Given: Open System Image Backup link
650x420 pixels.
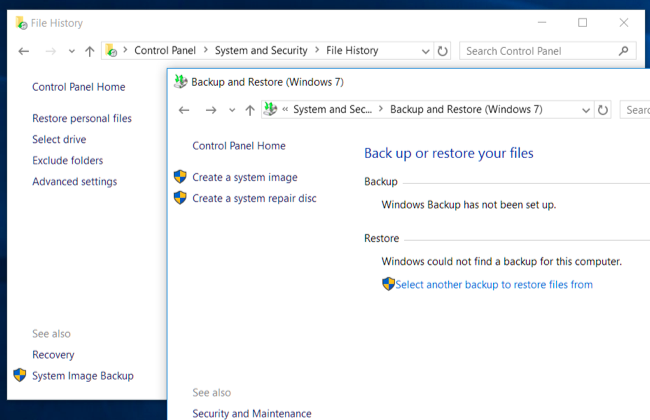Looking at the screenshot, I should point(83,376).
